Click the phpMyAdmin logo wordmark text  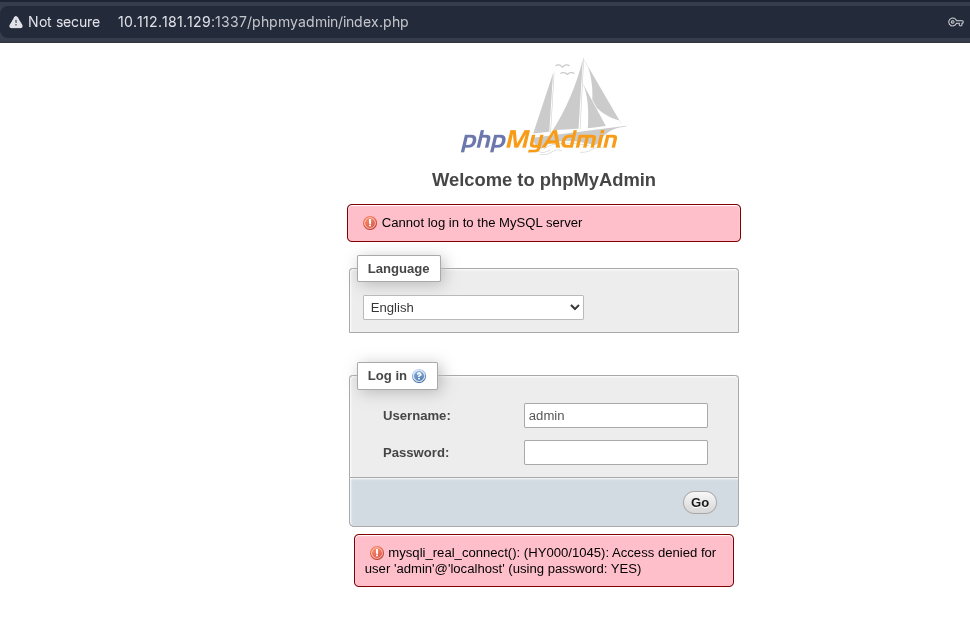tap(540, 140)
